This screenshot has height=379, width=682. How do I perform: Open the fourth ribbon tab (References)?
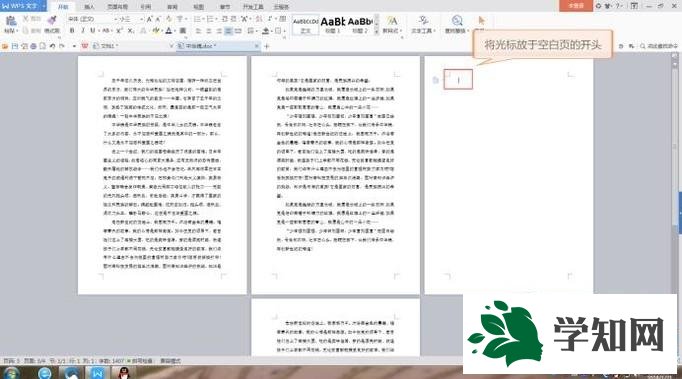[x=146, y=7]
